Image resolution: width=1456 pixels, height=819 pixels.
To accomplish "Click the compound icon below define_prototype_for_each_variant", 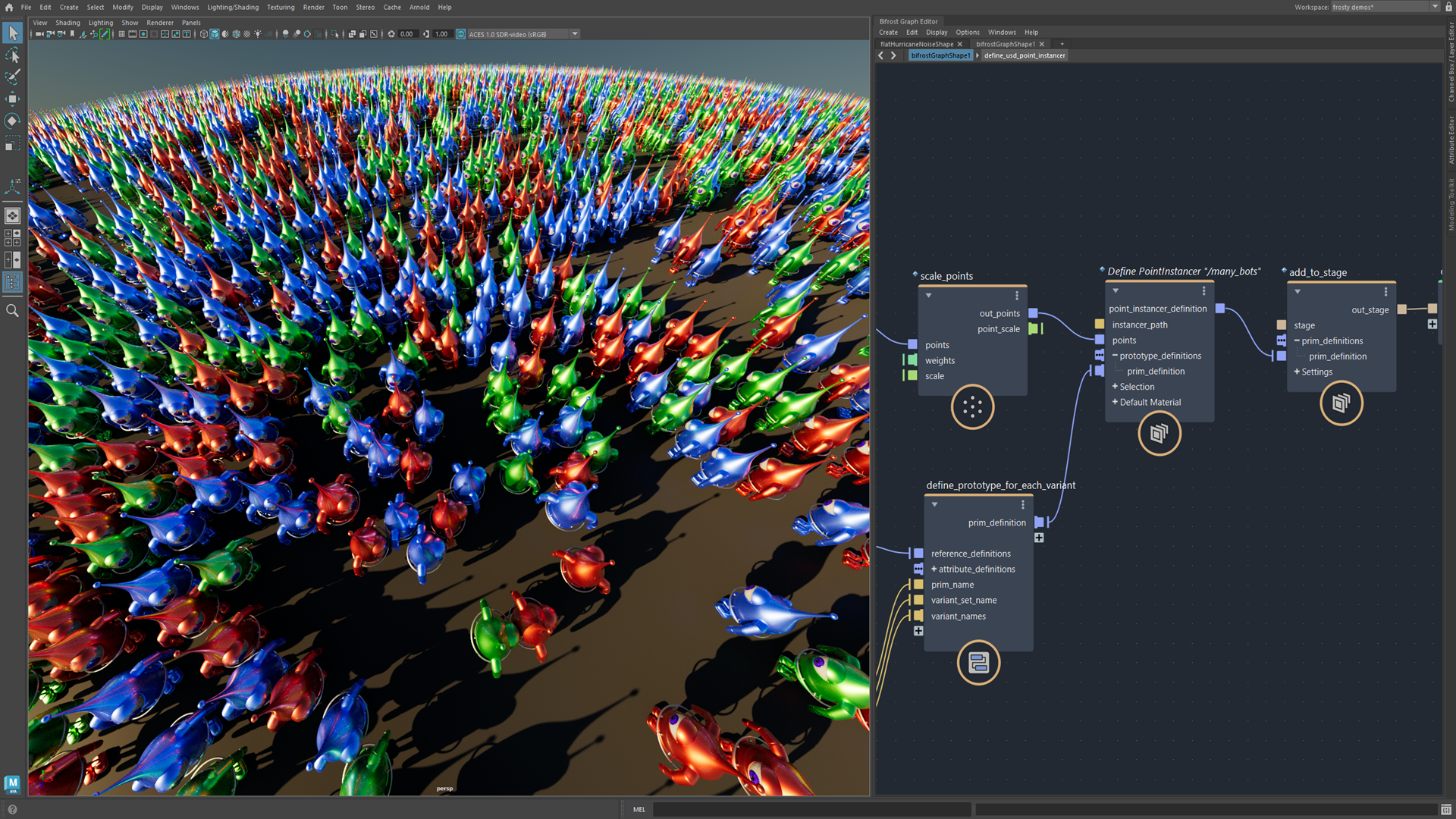I will click(978, 663).
